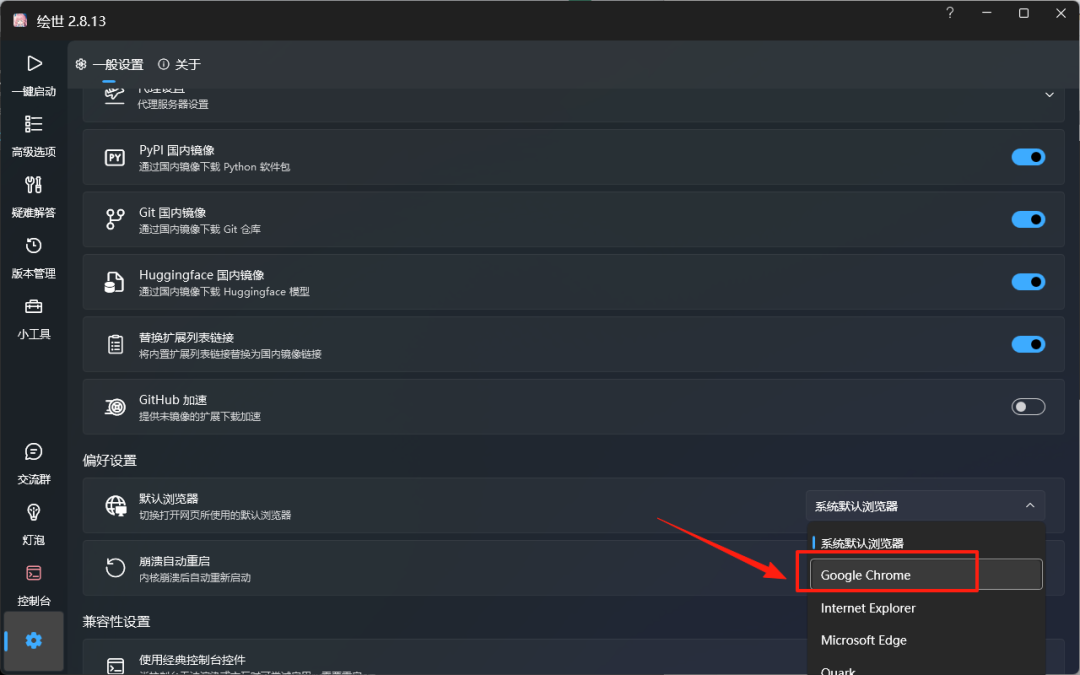Click the help question mark button
The image size is (1080, 675).
pyautogui.click(x=950, y=13)
